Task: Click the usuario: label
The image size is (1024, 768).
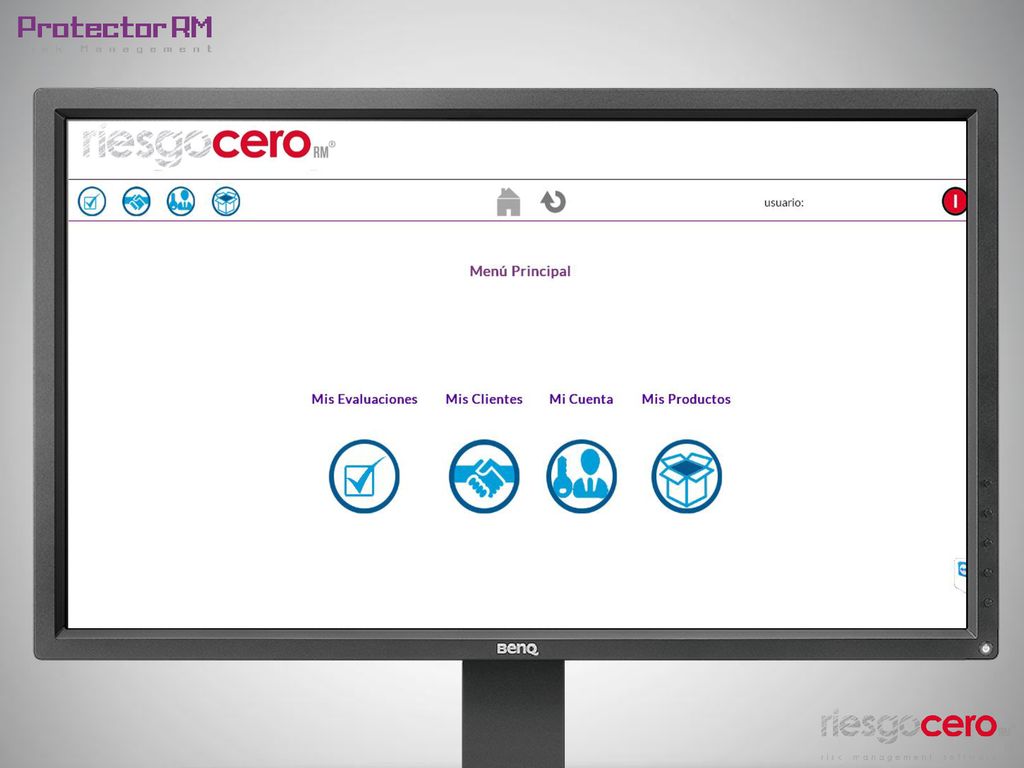Action: (x=784, y=202)
